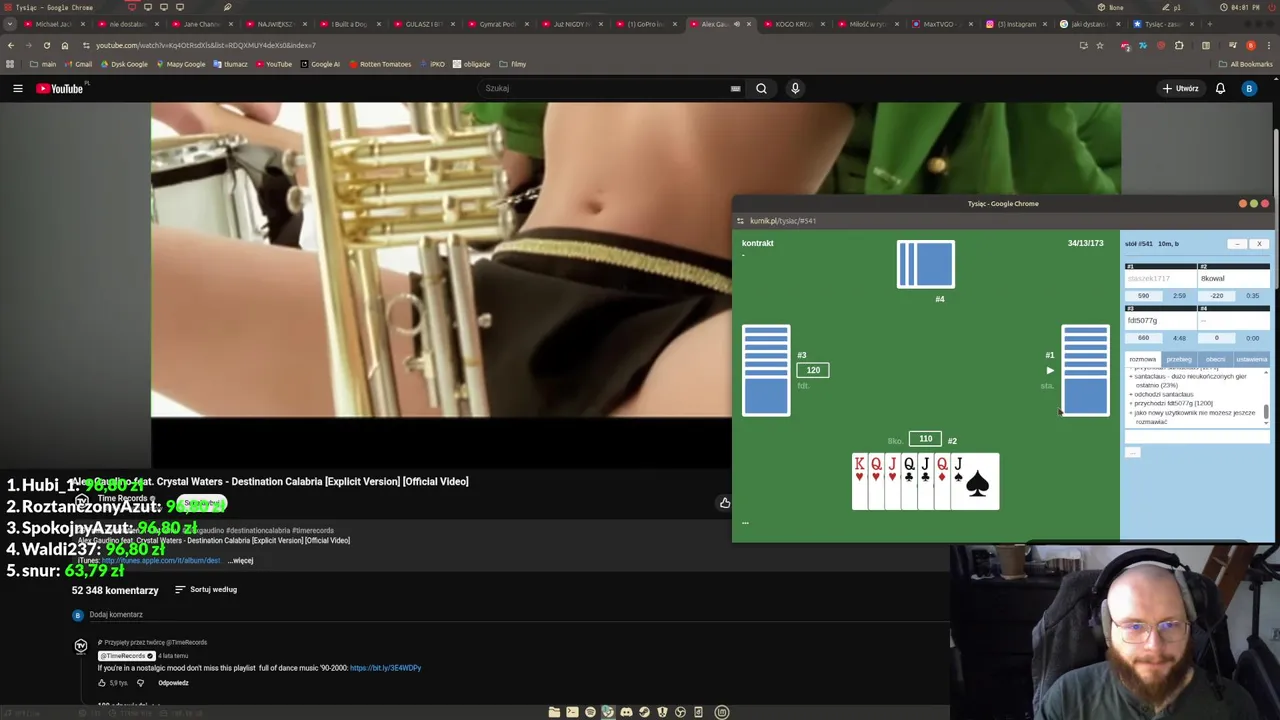Click the chat message input in Tysiąc
The height and width of the screenshot is (720, 1280).
(x=1197, y=436)
